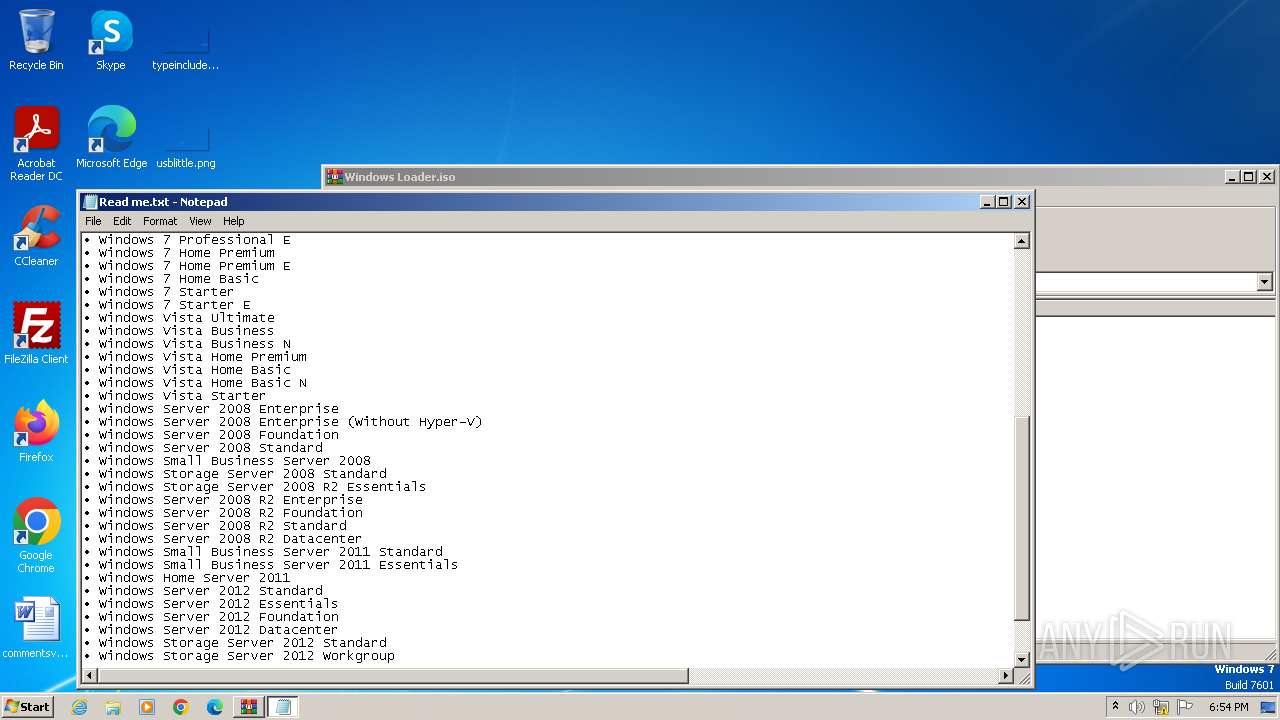1280x720 pixels.
Task: Open Action Center flag icon
Action: 1185,707
